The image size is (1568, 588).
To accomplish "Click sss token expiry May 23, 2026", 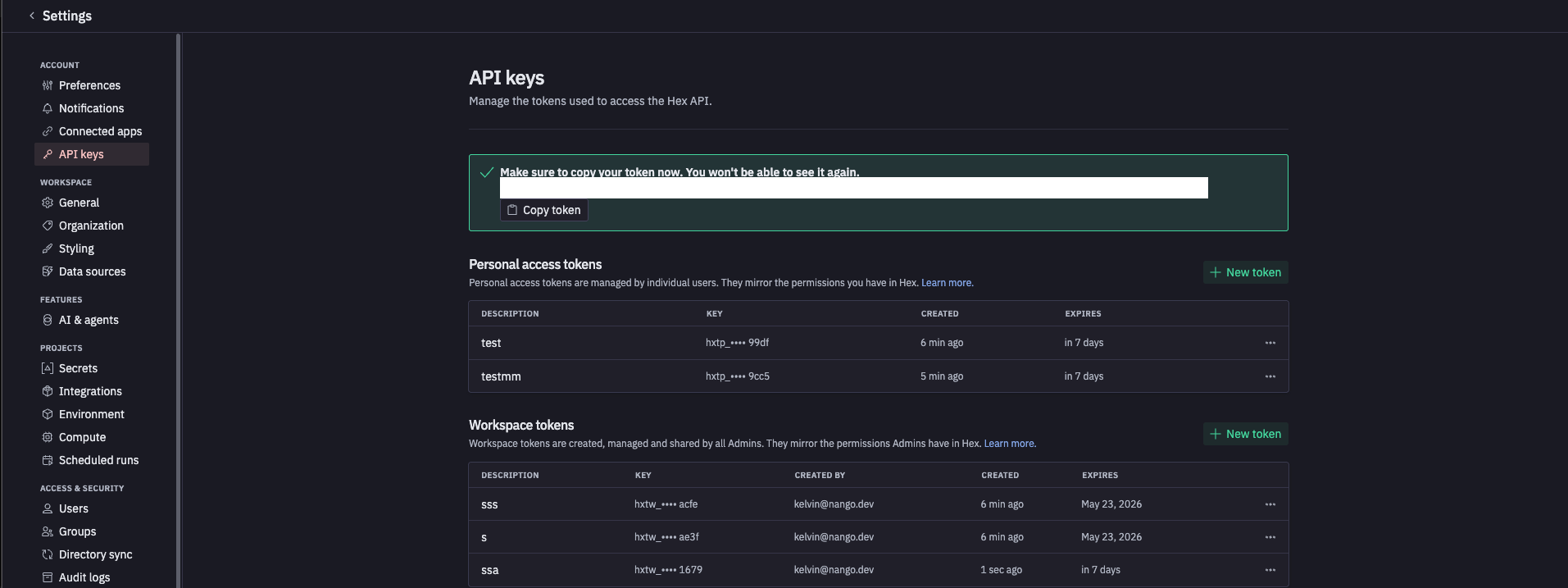I will pos(1111,504).
